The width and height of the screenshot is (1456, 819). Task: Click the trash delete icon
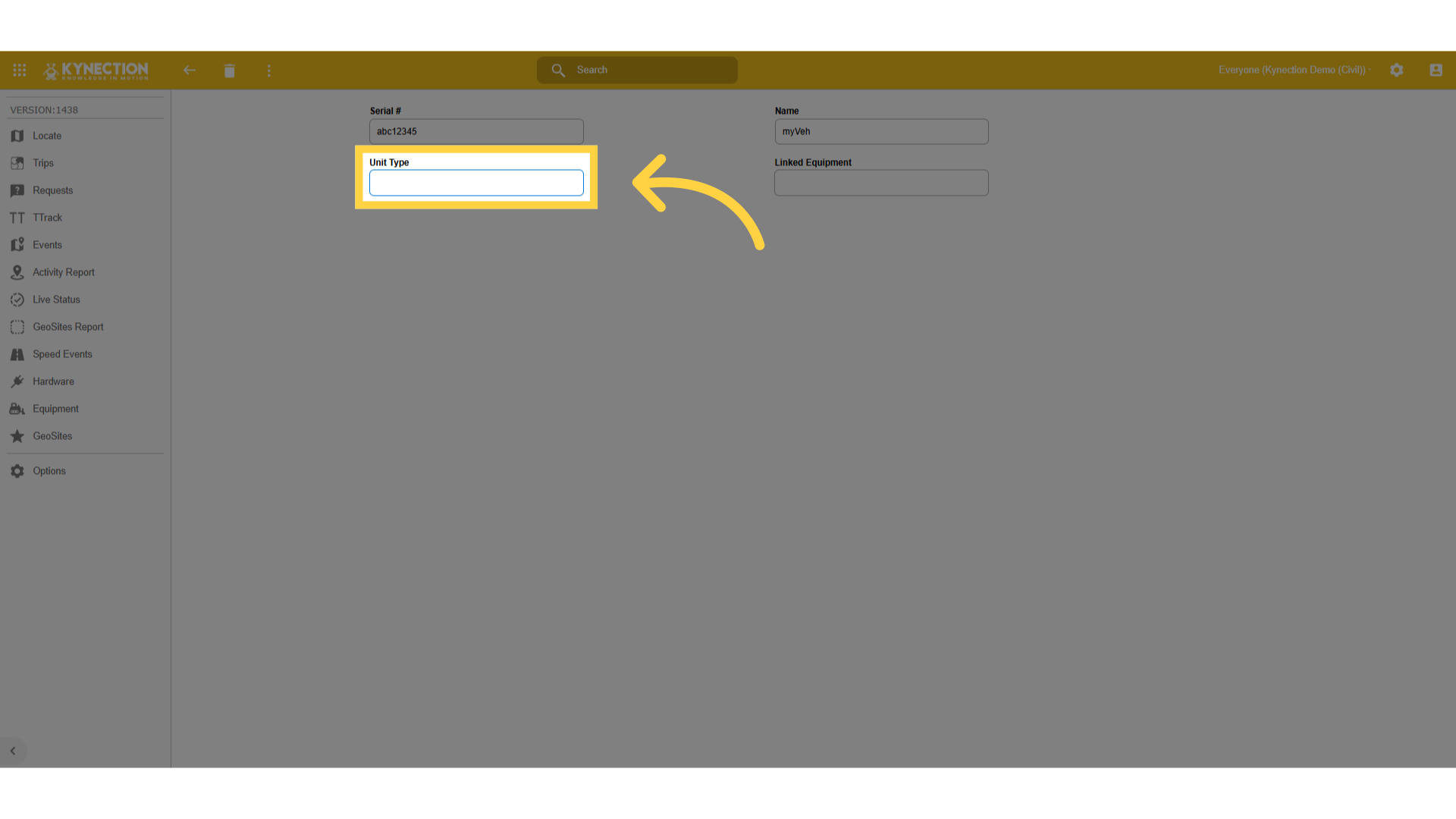click(230, 71)
